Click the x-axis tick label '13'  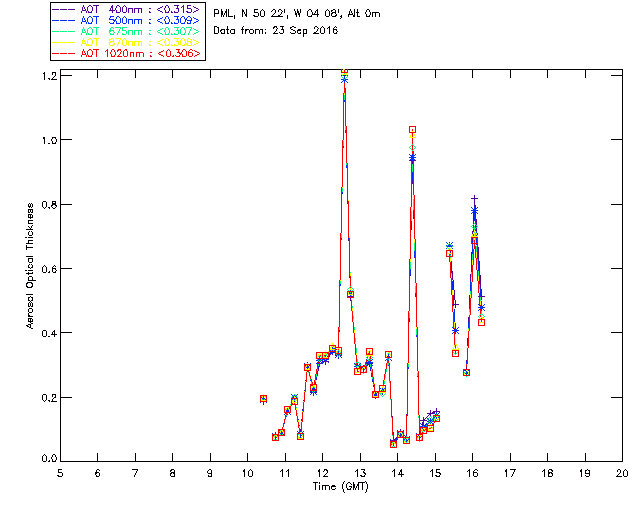tap(360, 473)
